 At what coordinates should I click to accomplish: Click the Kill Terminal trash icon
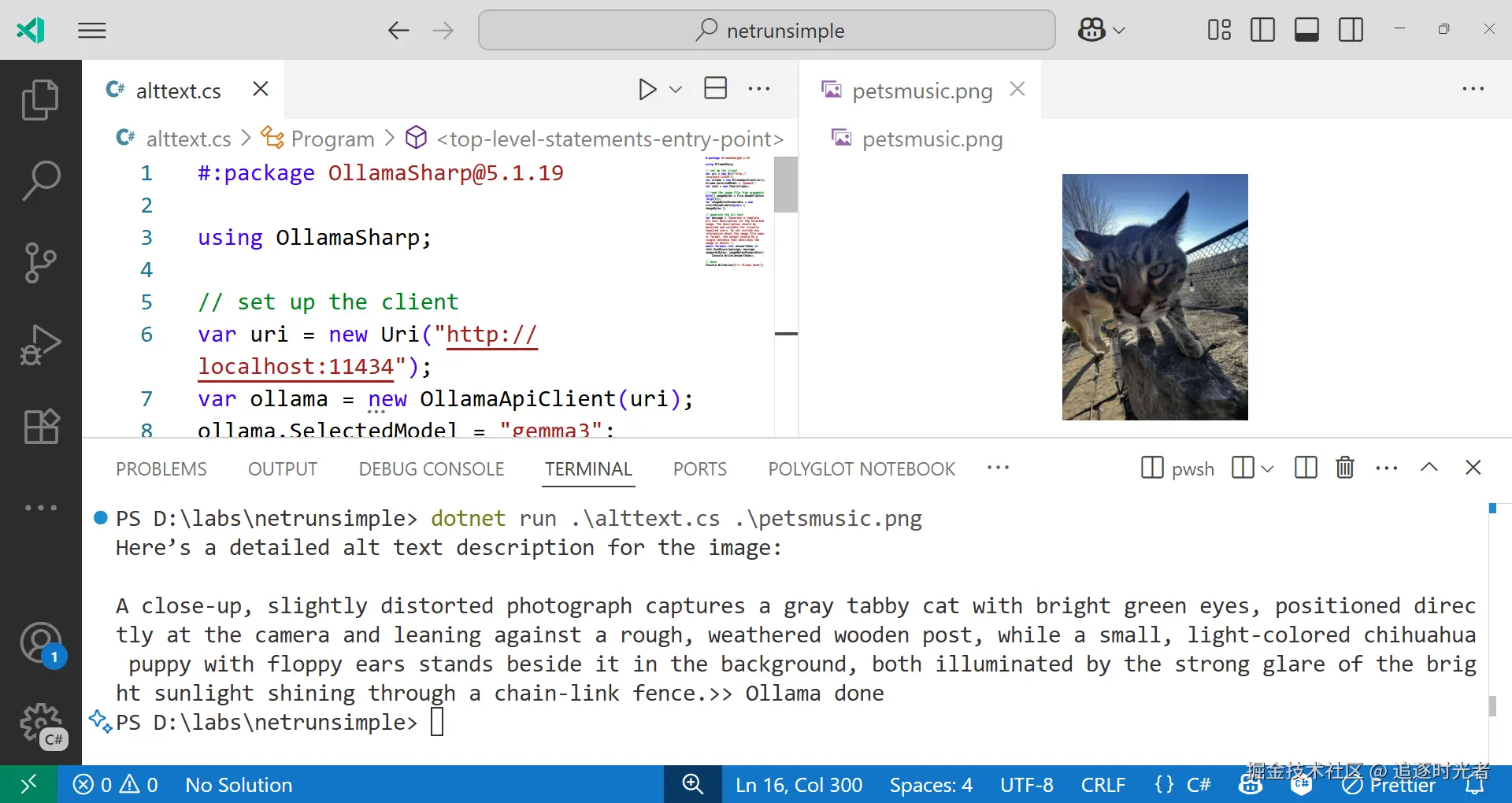[x=1345, y=468]
